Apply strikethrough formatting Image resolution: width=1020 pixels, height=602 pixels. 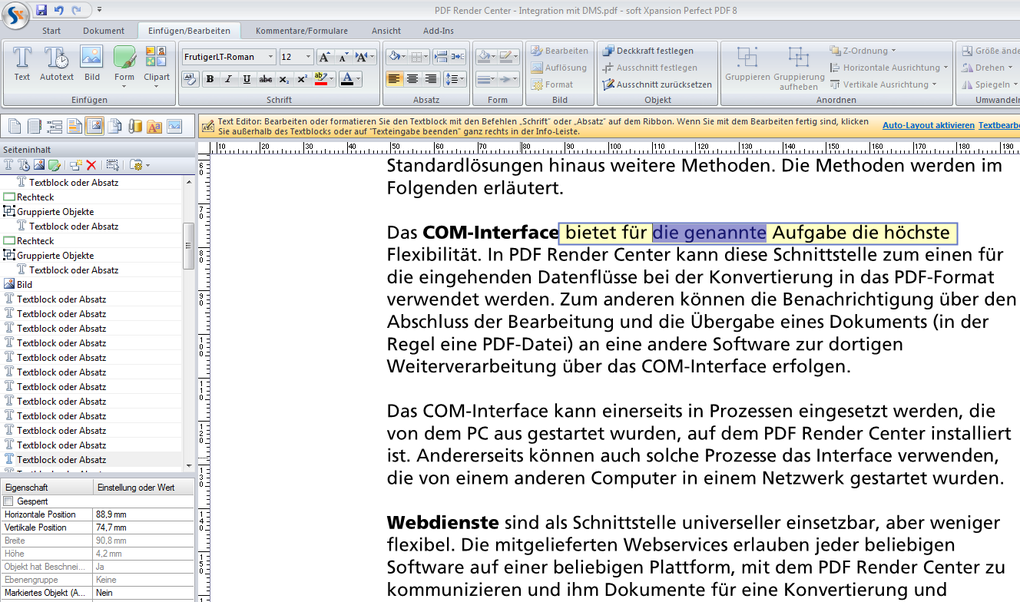[265, 79]
